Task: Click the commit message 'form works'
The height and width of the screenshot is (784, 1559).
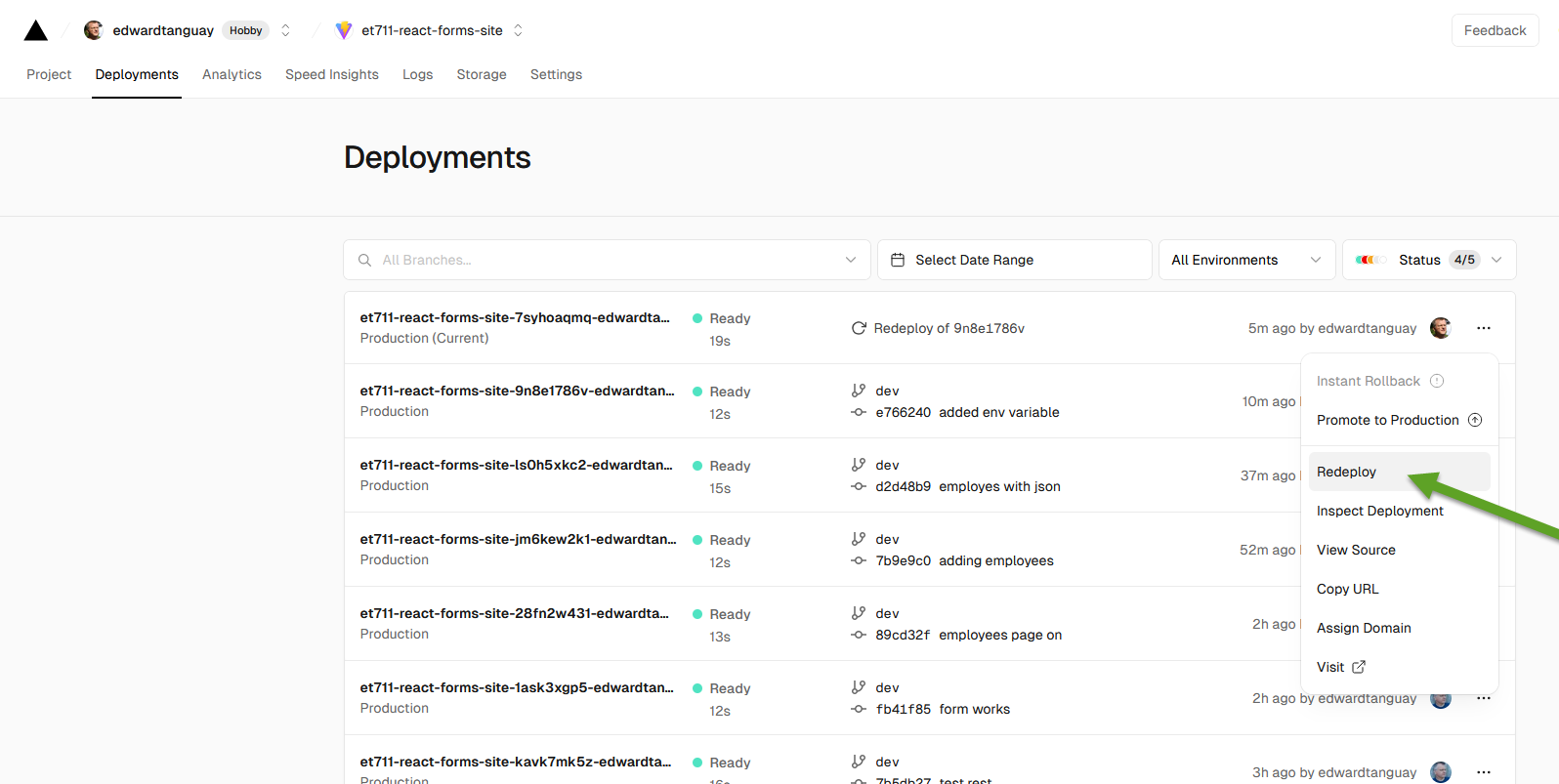Action: point(975,709)
